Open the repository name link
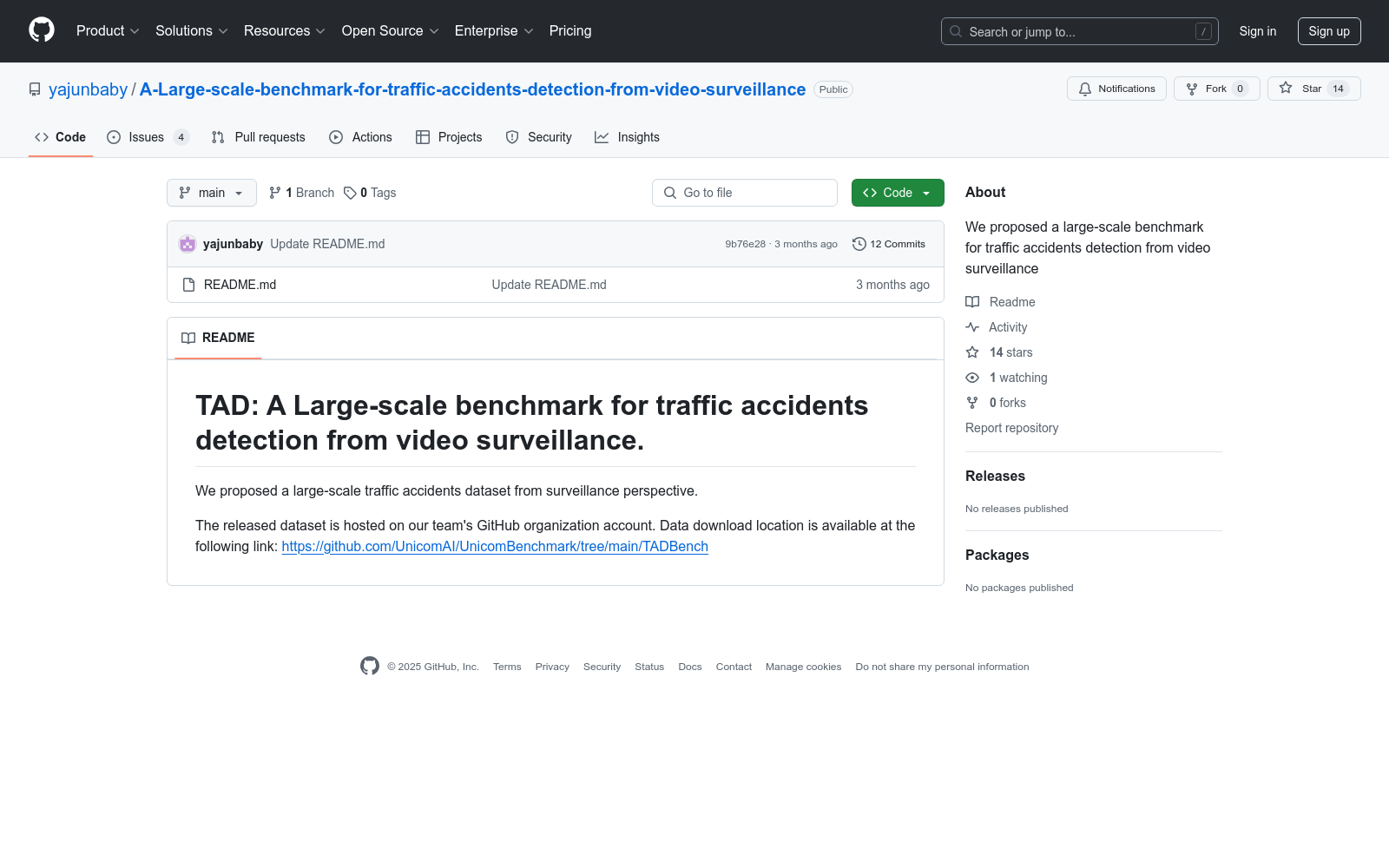The image size is (1389, 868). click(472, 89)
